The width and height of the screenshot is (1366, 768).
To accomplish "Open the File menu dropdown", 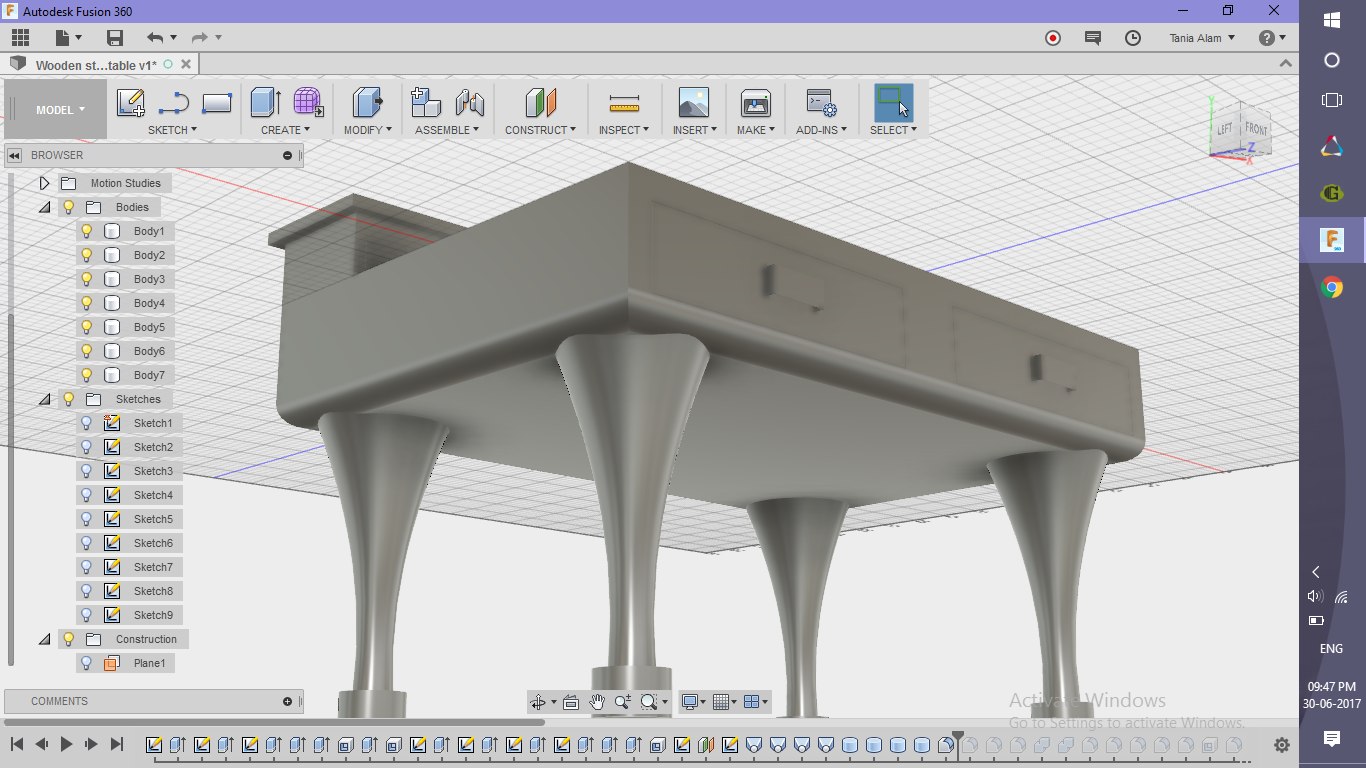I will tap(69, 38).
